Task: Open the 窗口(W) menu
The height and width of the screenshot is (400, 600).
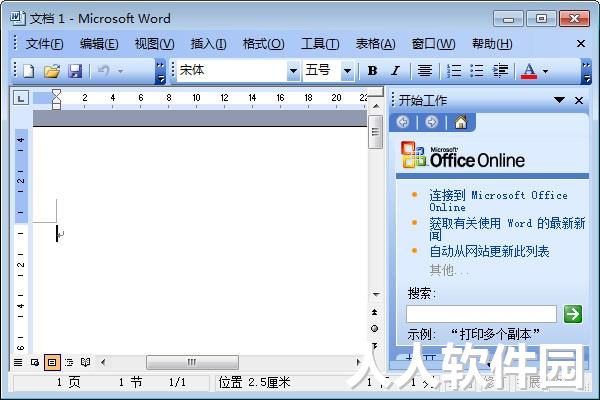Action: (433, 44)
